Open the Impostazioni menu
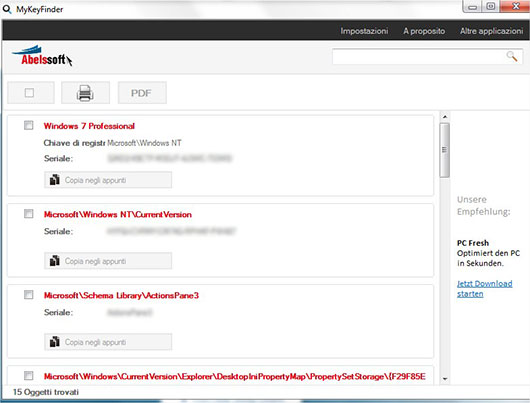This screenshot has width=530, height=403. tap(364, 31)
